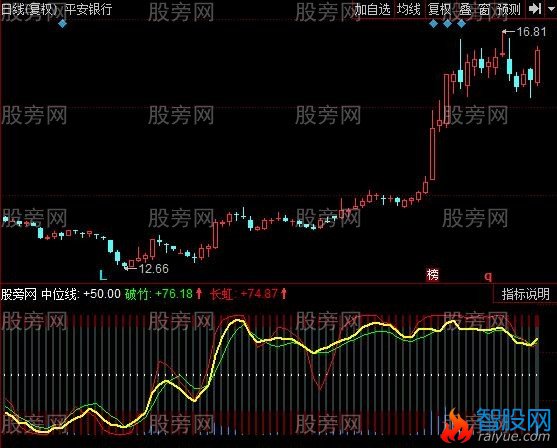This screenshot has width=557, height=448.
Task: Click the green 破竹 +76.18 value
Action: 158,294
